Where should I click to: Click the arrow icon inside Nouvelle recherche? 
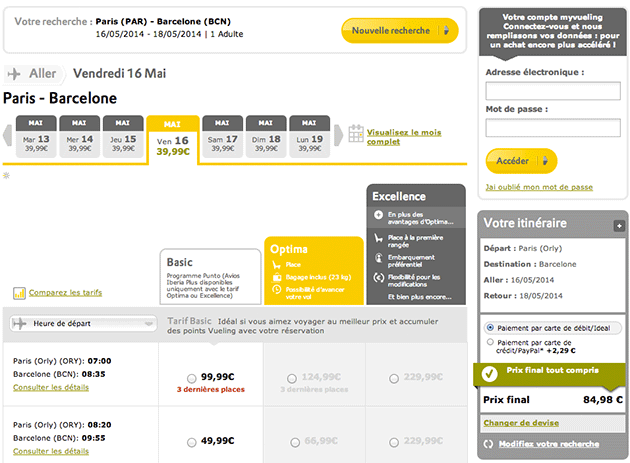pyautogui.click(x=446, y=31)
